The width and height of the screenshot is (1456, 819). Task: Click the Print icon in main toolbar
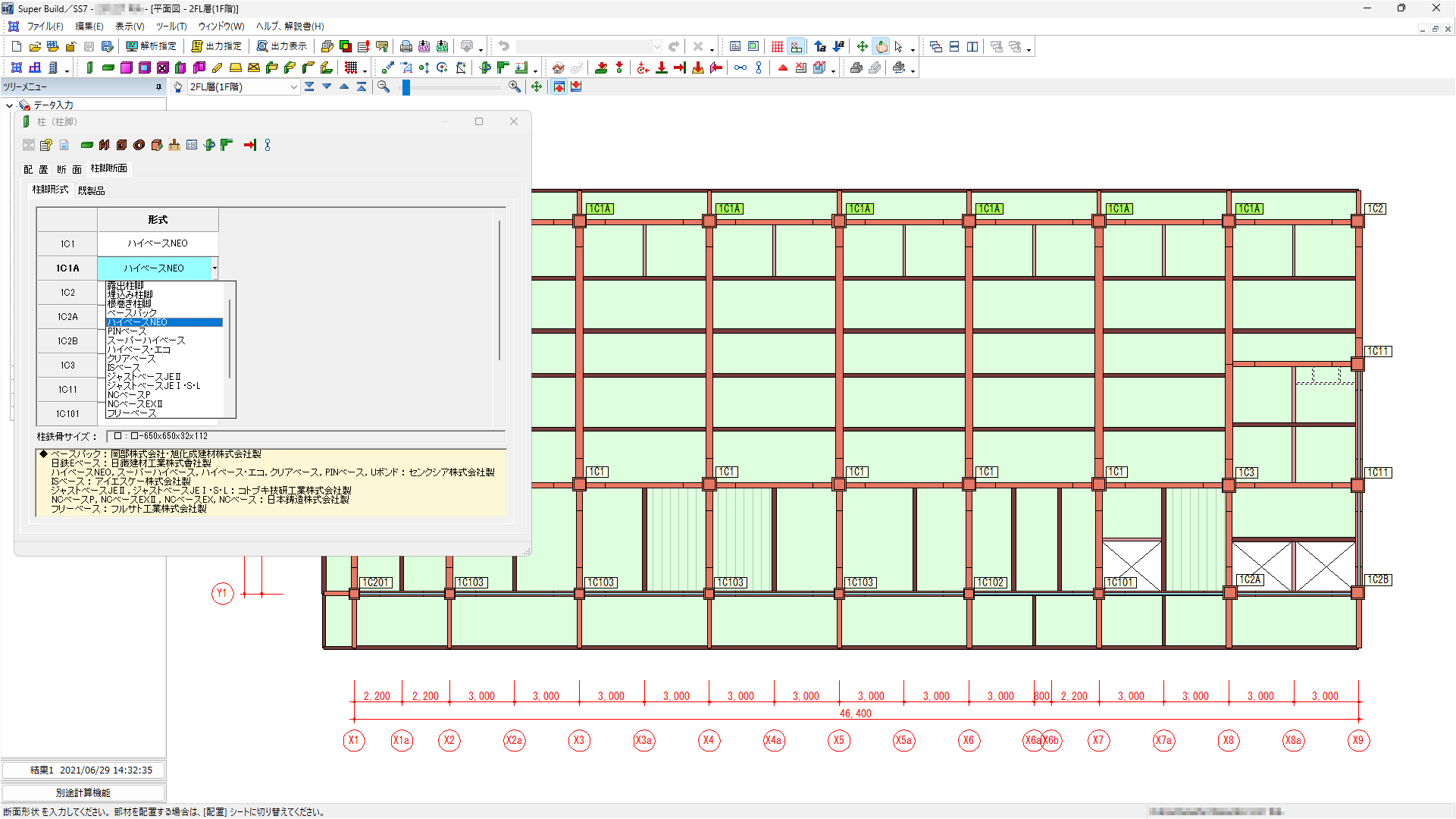(406, 46)
